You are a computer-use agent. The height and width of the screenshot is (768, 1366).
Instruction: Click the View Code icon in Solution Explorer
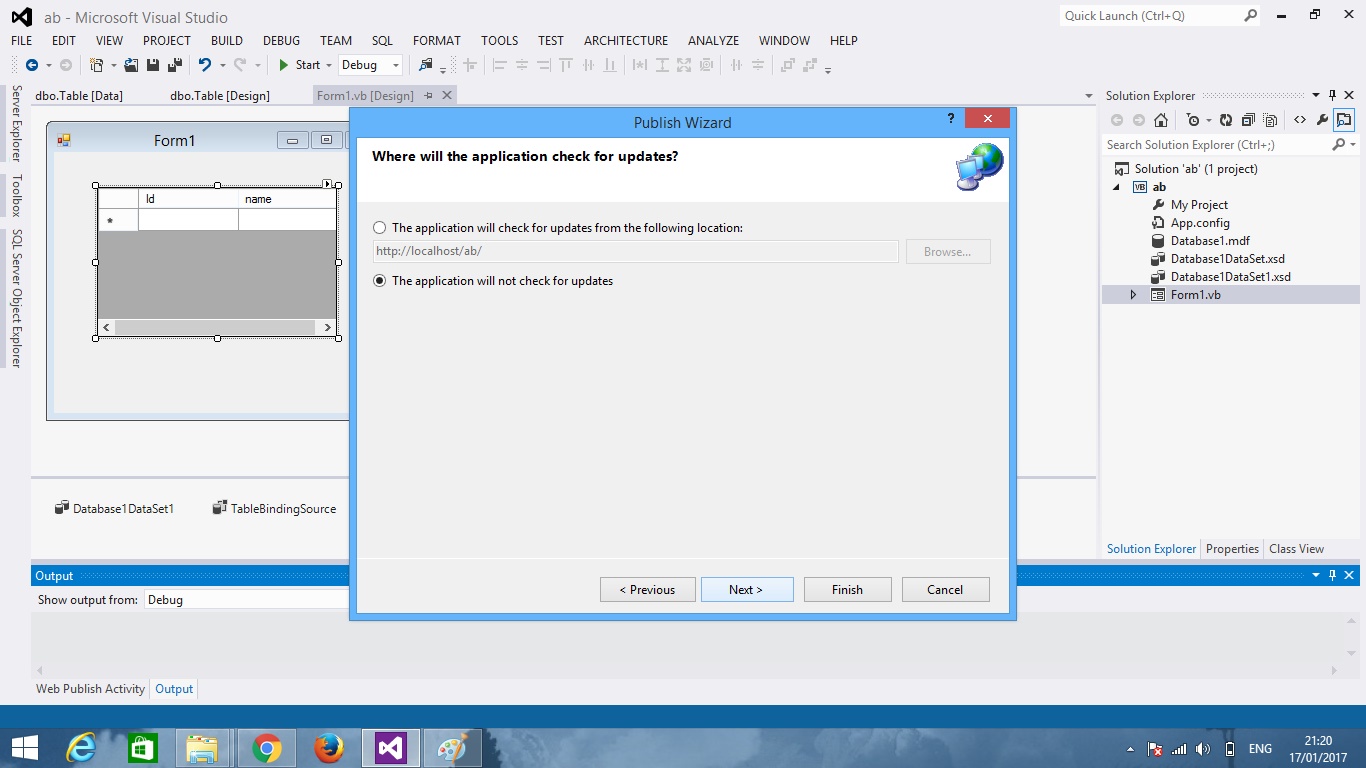pos(1300,120)
